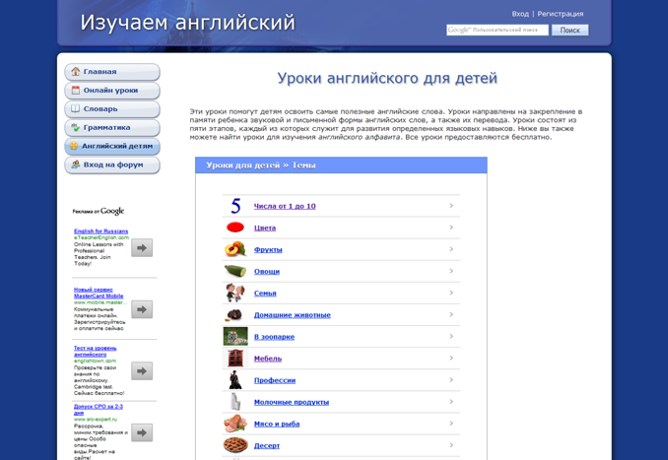Click the Регистрация link

(560, 14)
